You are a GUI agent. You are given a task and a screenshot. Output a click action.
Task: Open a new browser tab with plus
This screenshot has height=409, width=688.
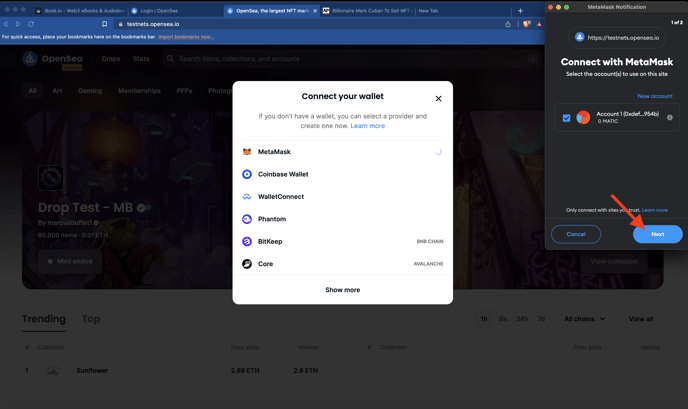tap(520, 11)
